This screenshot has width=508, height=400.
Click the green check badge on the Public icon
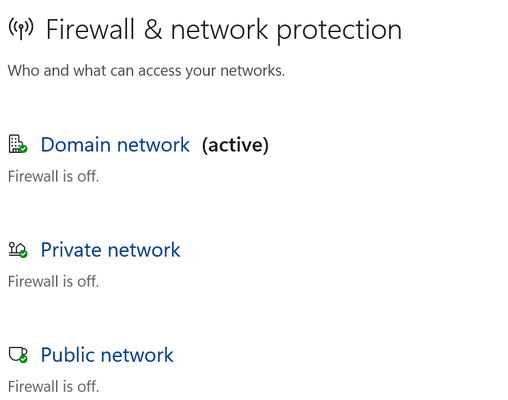click(23, 359)
